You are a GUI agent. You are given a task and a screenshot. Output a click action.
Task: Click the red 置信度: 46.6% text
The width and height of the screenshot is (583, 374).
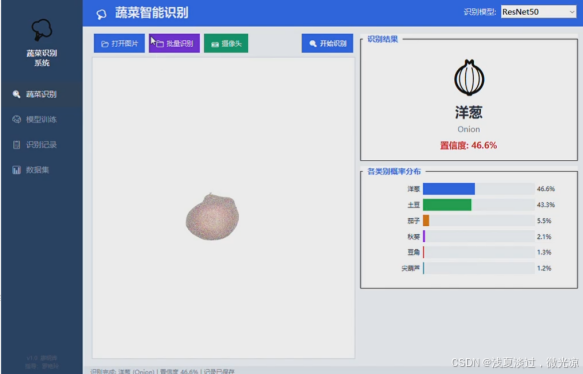pyautogui.click(x=468, y=145)
